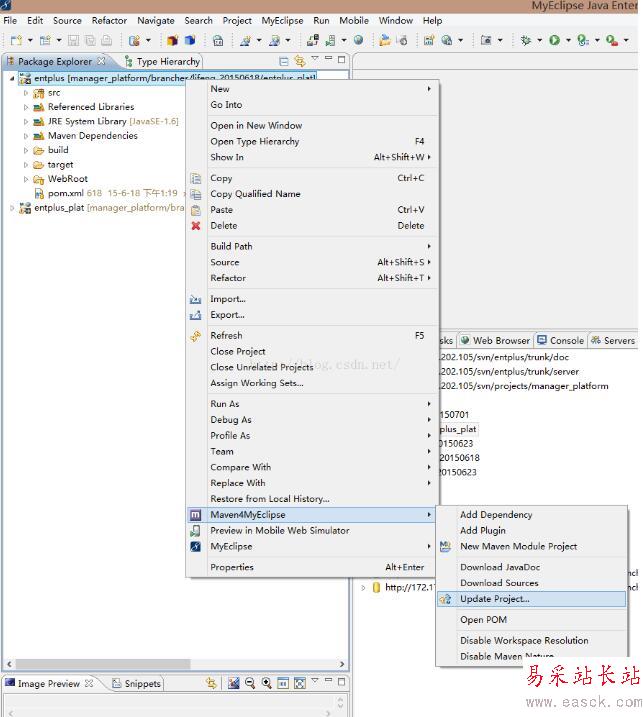Viewport: 643px width, 717px height.
Task: Click the Save toolbar icon
Action: pos(73,40)
